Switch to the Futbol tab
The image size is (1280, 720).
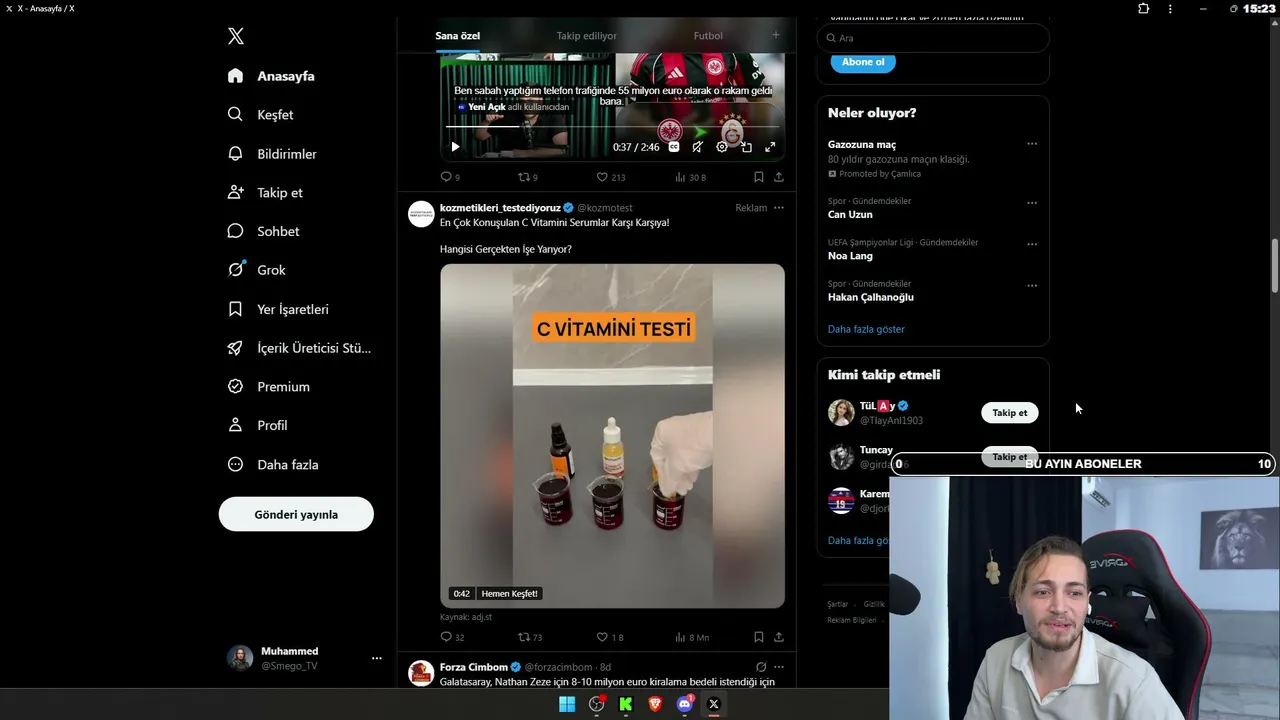click(x=708, y=36)
